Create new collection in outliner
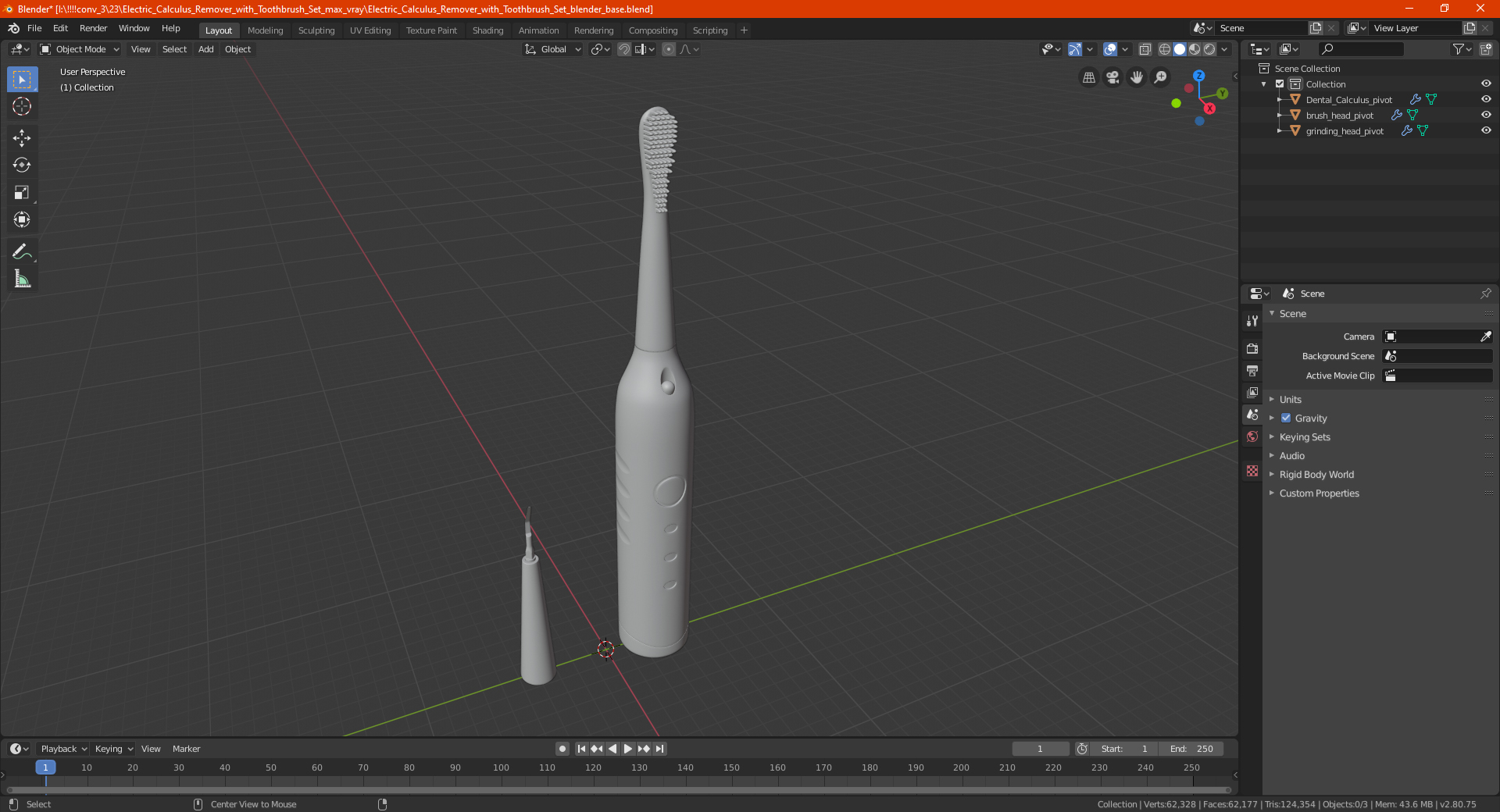The image size is (1500, 812). 1485,49
